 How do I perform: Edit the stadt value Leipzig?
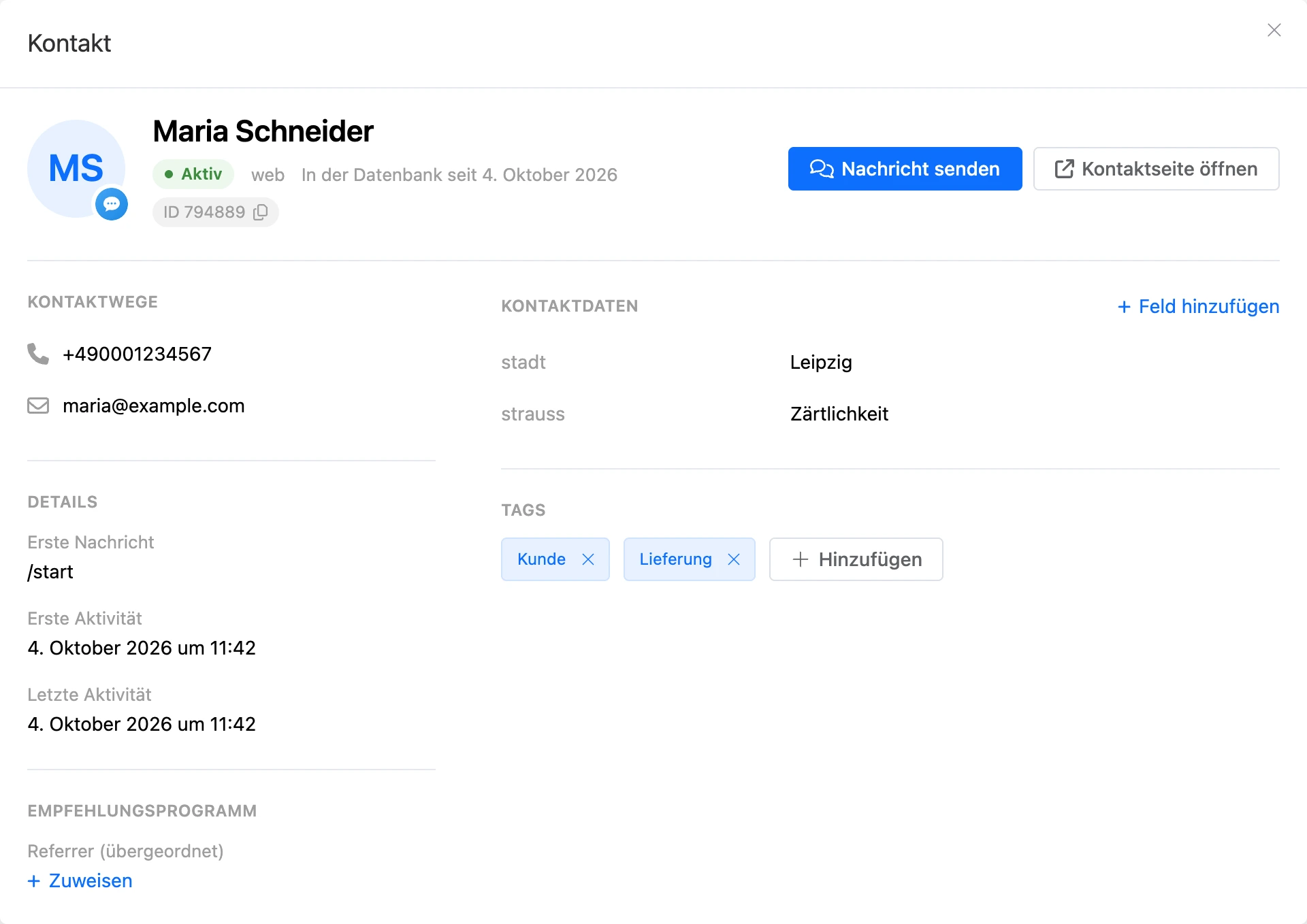coord(821,362)
